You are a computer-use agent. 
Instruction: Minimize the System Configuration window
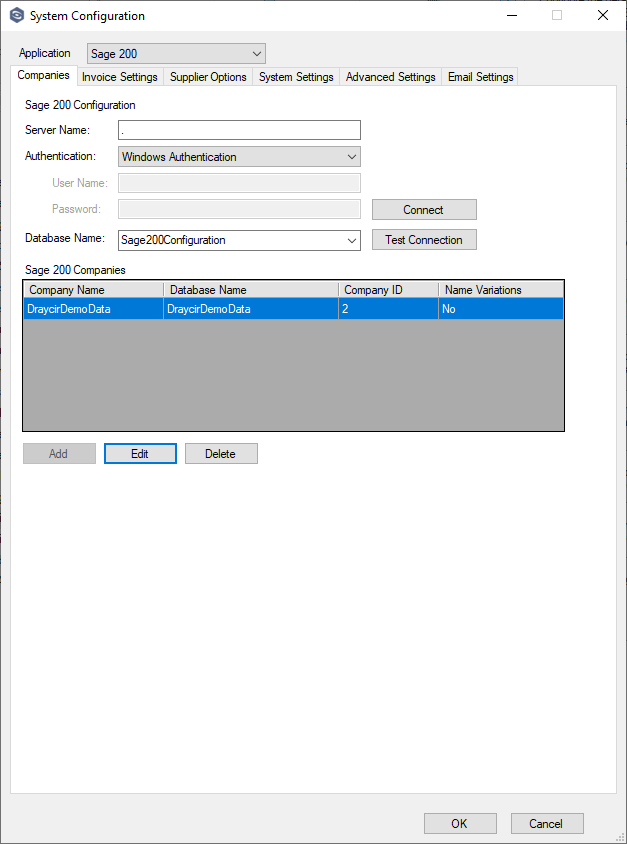coord(512,16)
